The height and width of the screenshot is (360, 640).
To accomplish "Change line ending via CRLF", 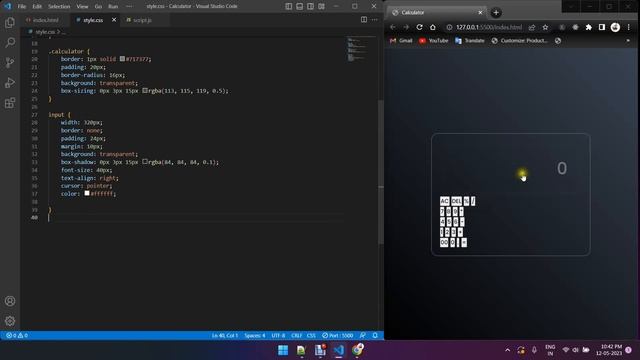I will 297,336.
